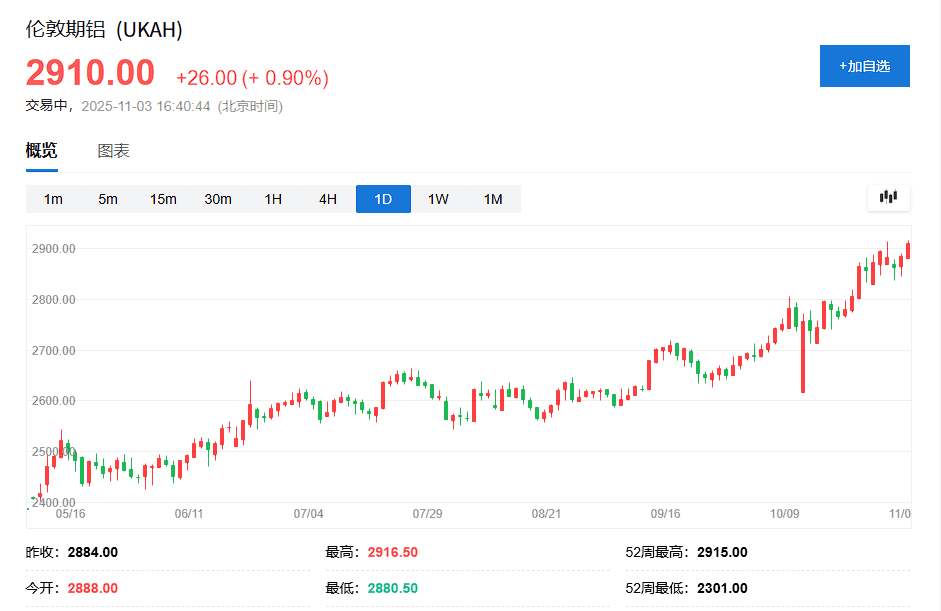Click the current price 2910.00
Screen dimensions: 941x611
90,73
